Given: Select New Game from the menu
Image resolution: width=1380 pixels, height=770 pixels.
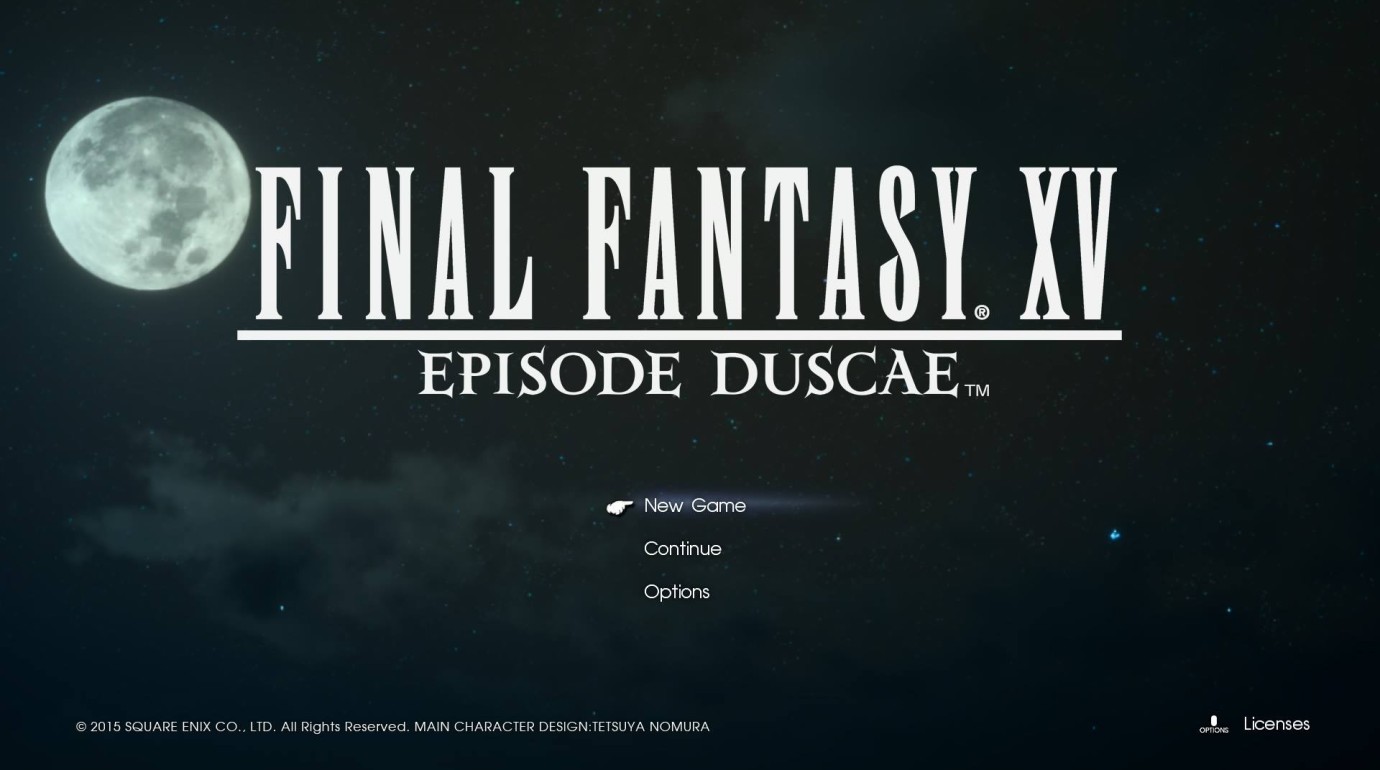Looking at the screenshot, I should [695, 506].
